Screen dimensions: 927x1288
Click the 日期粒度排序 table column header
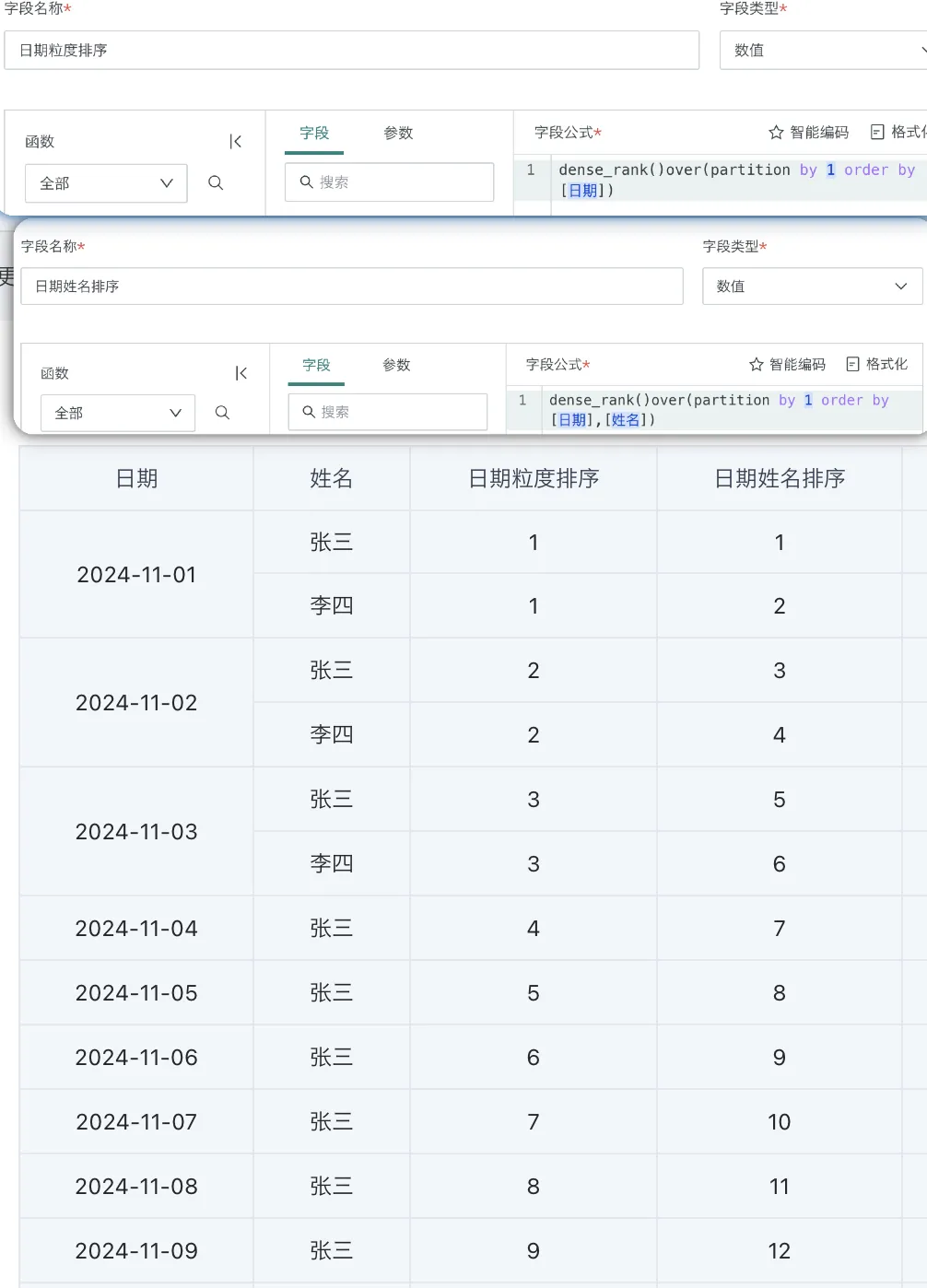534,478
